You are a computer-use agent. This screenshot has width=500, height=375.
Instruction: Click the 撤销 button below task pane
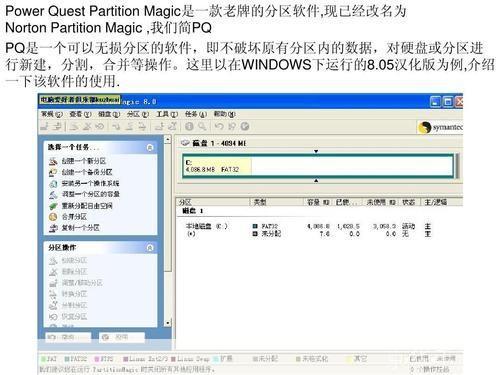tap(68, 337)
